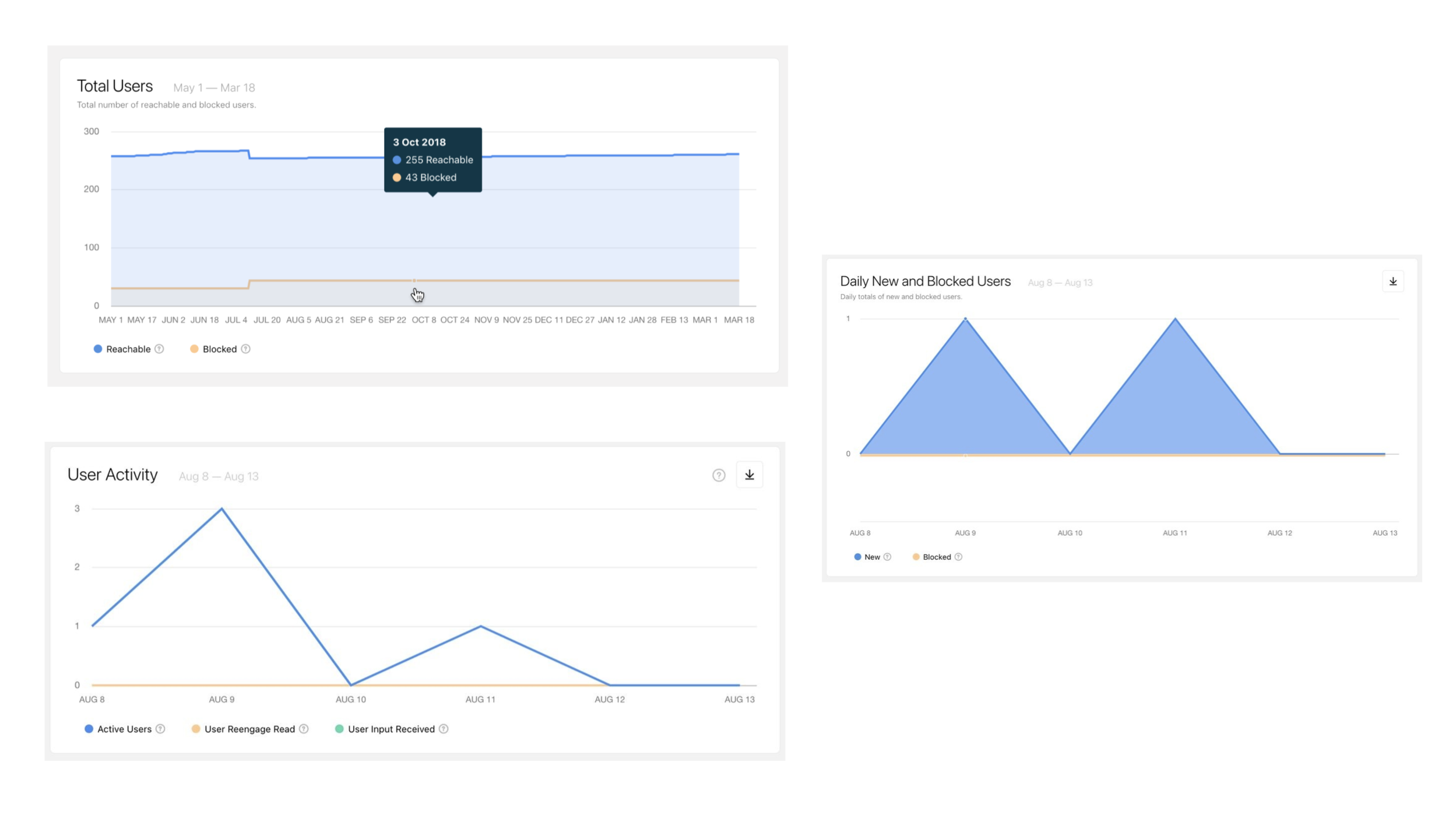The image size is (1456, 815).
Task: Open help icon beside Total Users Blocked legend
Action: (245, 349)
